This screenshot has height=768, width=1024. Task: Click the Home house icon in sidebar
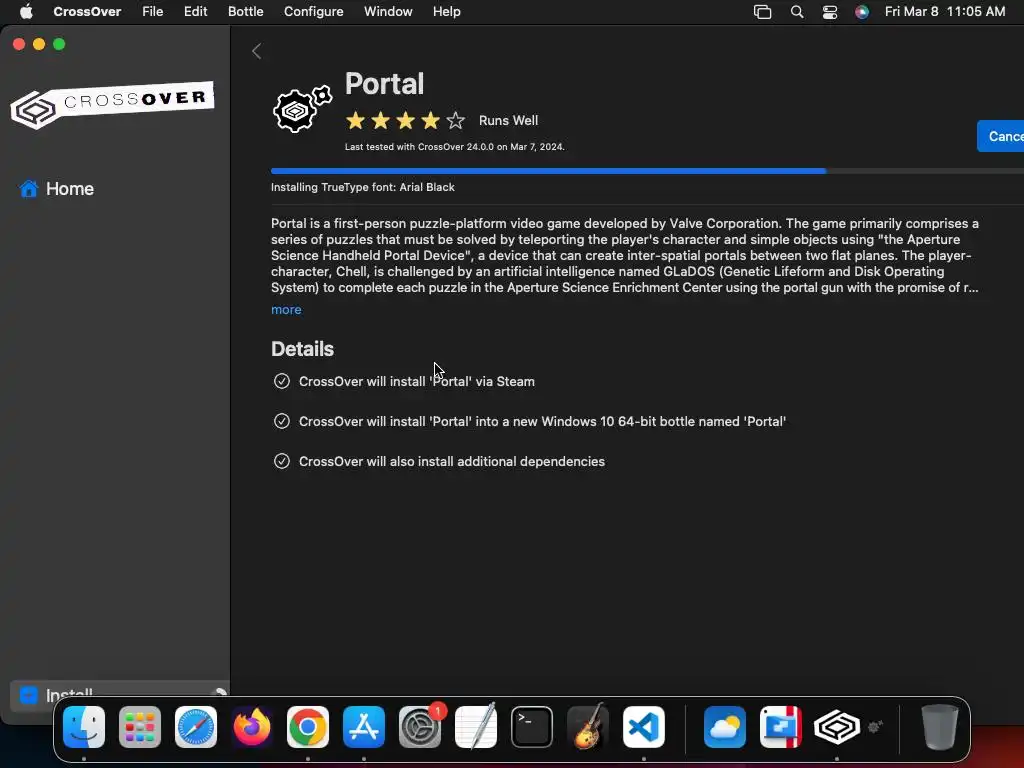click(29, 189)
